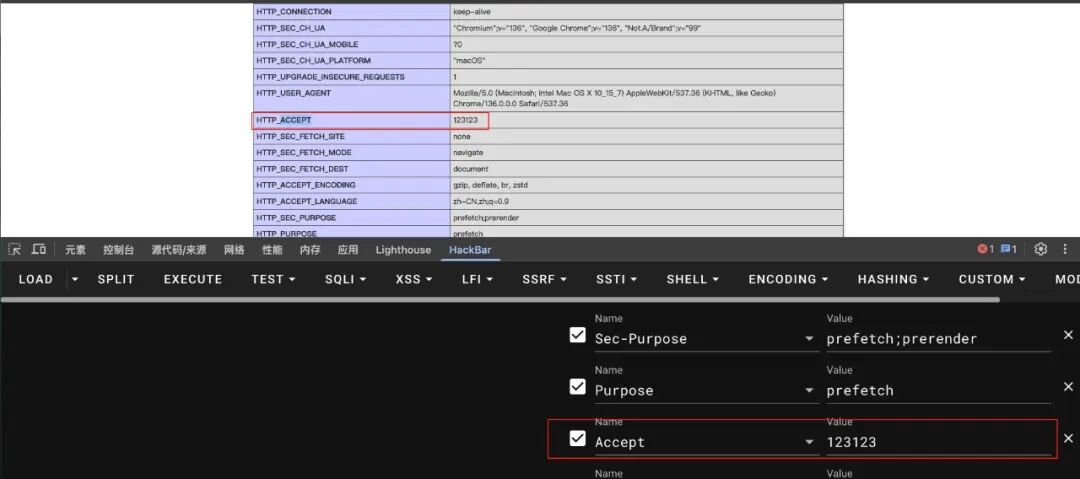Click the Purpose value field with prefetch
The height and width of the screenshot is (479, 1080).
coord(939,391)
